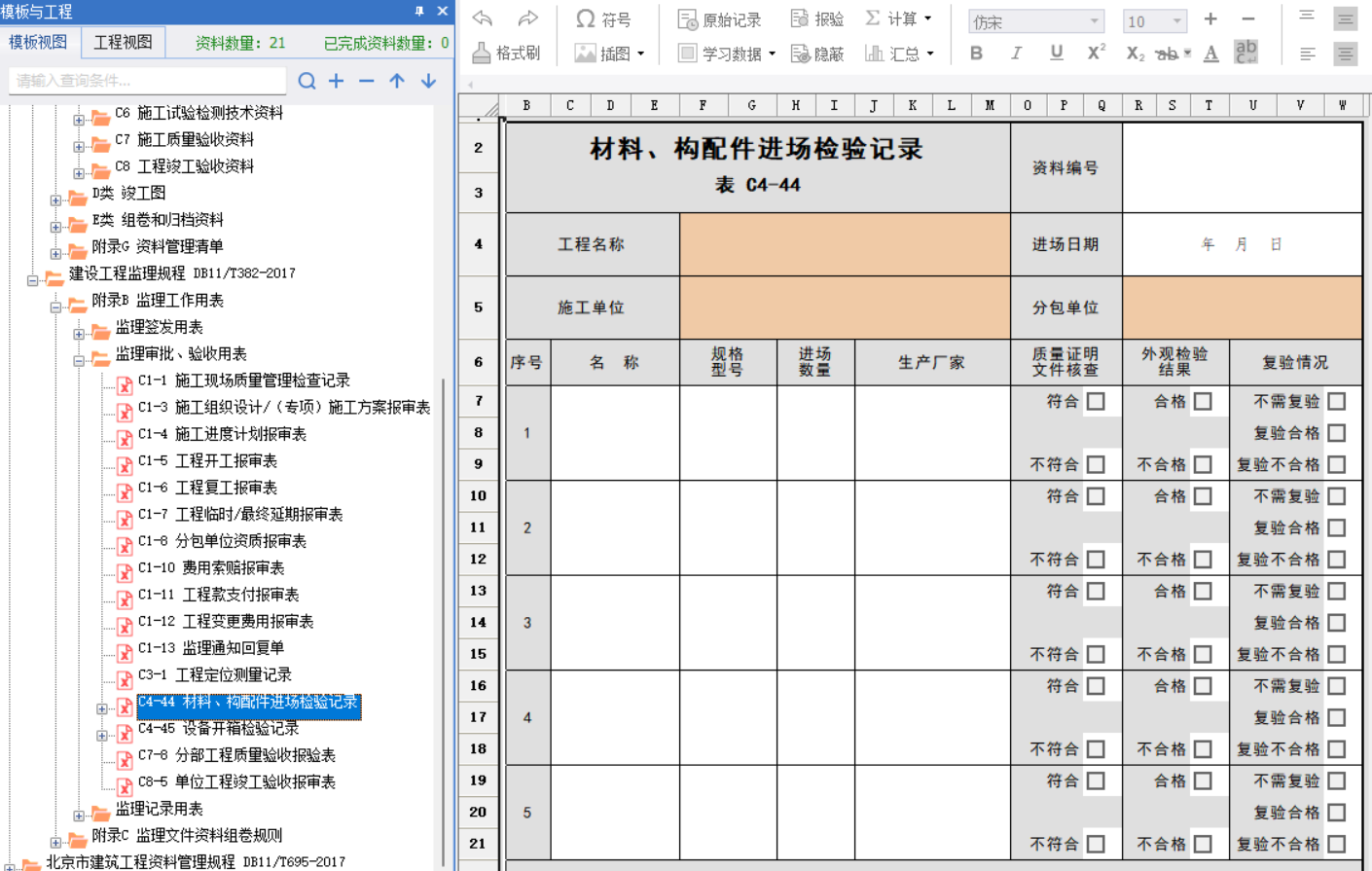Click the font color A icon
The height and width of the screenshot is (871, 1372).
[x=1210, y=54]
